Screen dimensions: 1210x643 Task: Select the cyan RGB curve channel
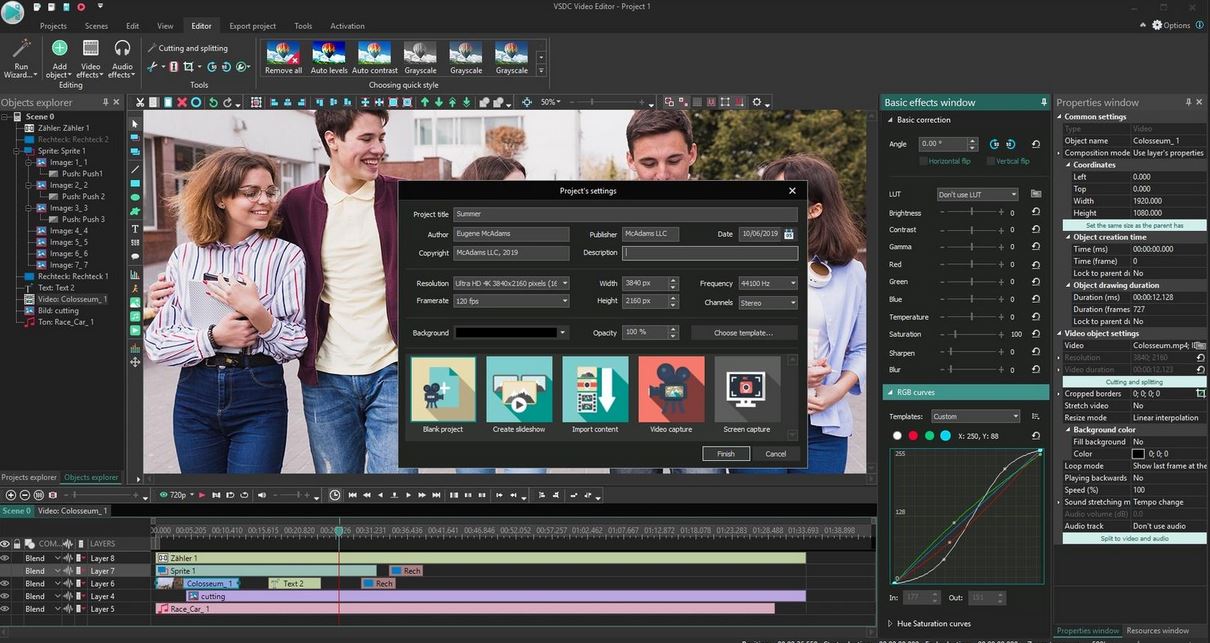[945, 436]
